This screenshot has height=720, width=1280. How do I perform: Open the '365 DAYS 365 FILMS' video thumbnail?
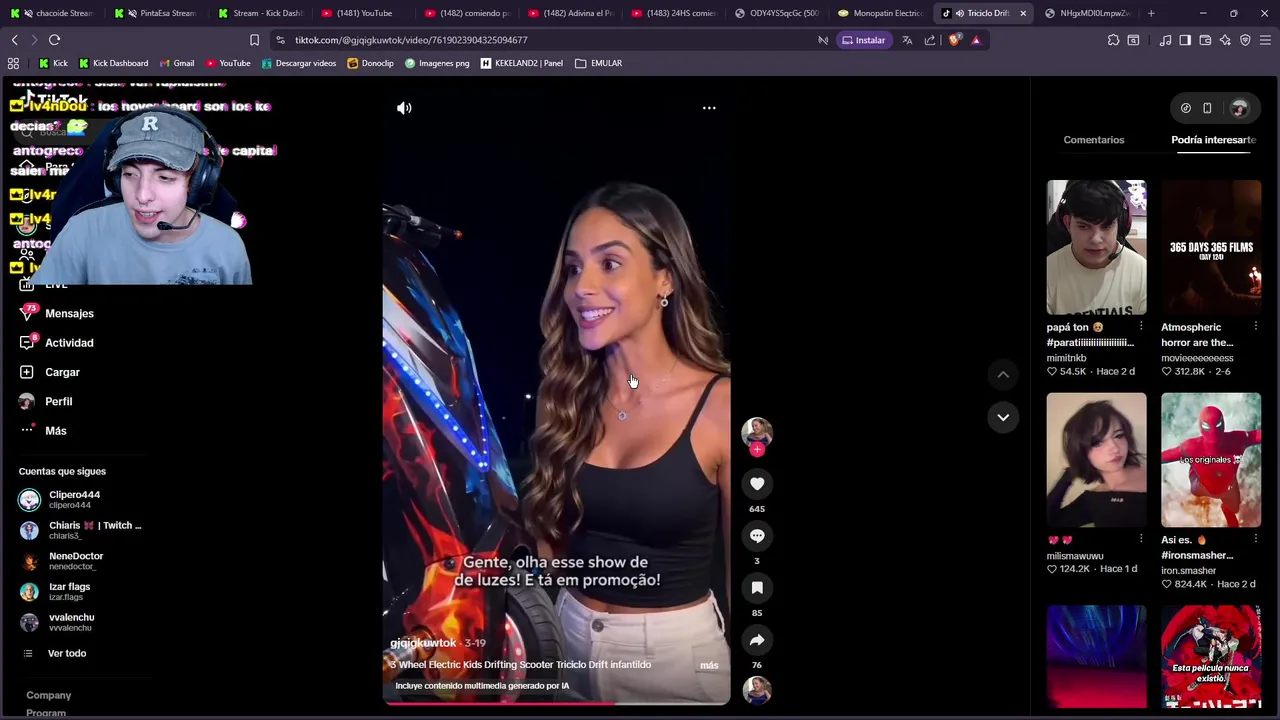(1211, 247)
